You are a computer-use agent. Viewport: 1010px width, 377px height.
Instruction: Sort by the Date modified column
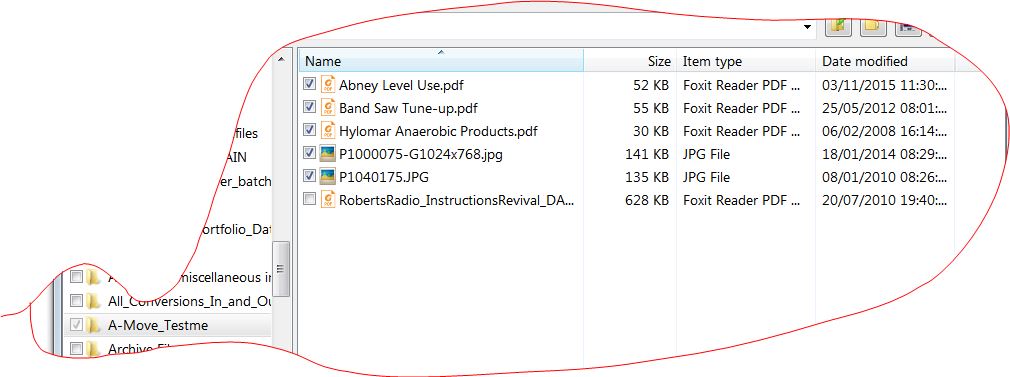[885, 61]
